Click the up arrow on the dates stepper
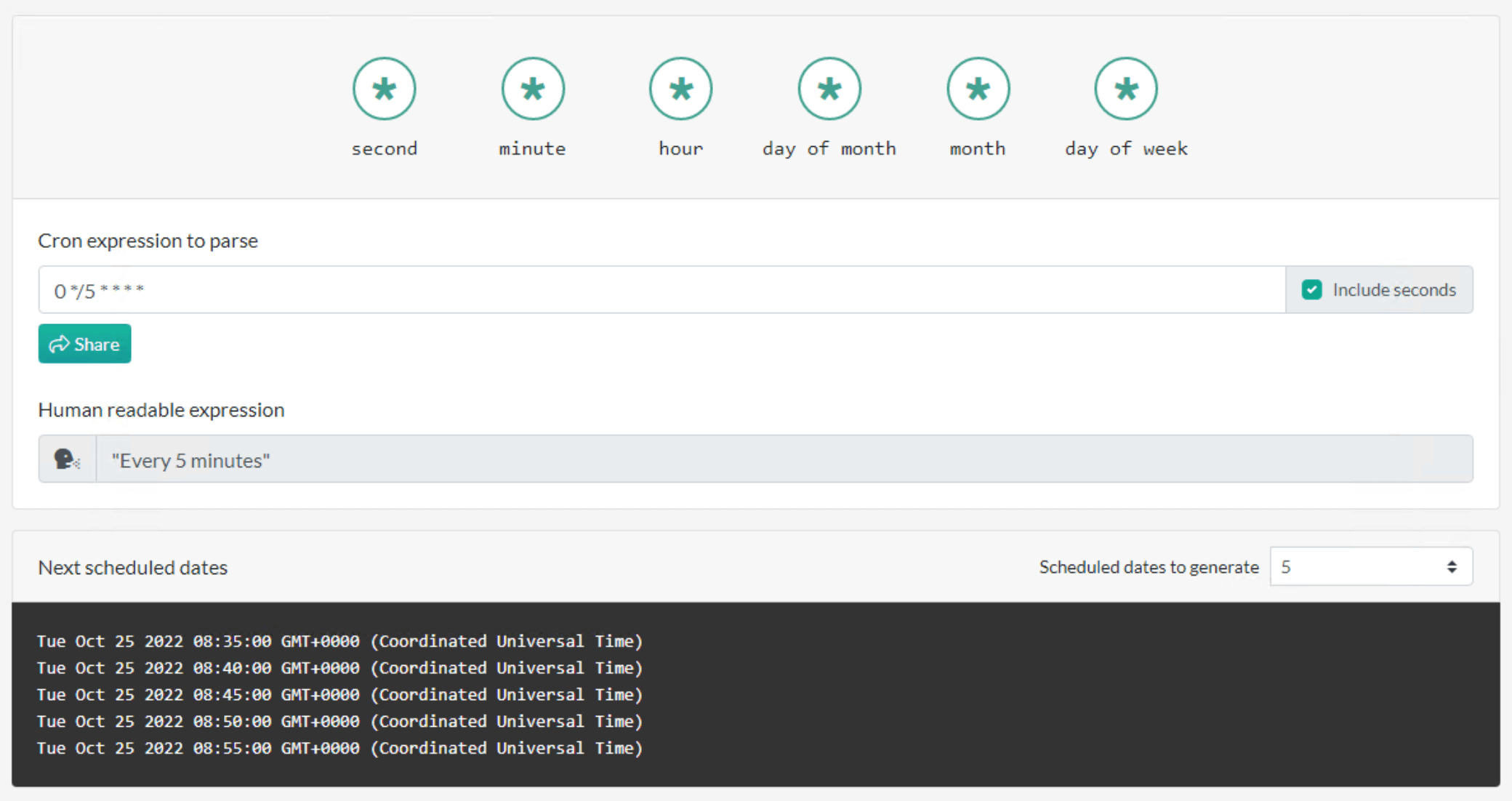The width and height of the screenshot is (1512, 801). (1452, 561)
